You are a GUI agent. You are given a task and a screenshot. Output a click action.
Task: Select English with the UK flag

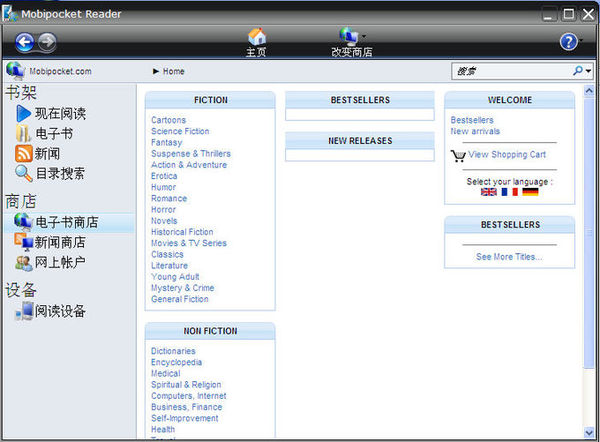tap(489, 192)
